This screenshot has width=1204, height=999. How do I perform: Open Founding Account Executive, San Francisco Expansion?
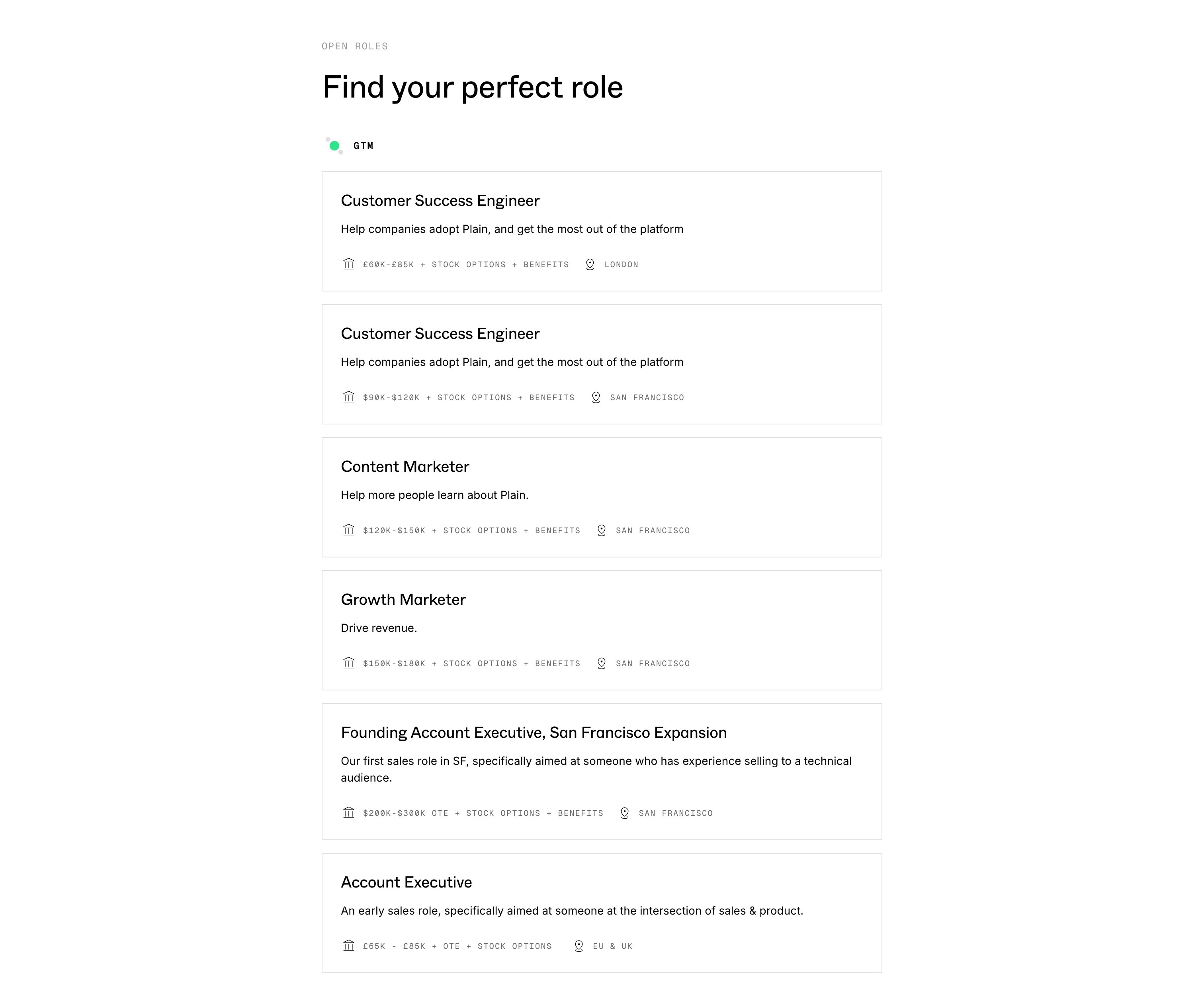(533, 732)
